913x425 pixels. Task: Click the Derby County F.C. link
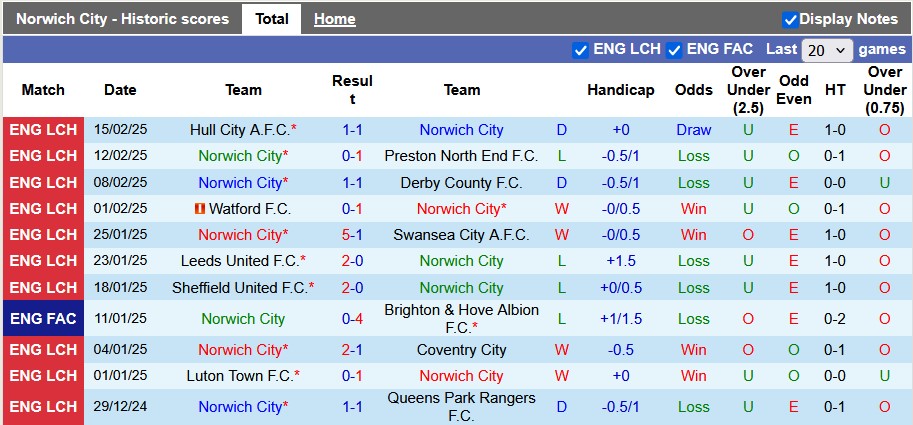[x=461, y=183]
